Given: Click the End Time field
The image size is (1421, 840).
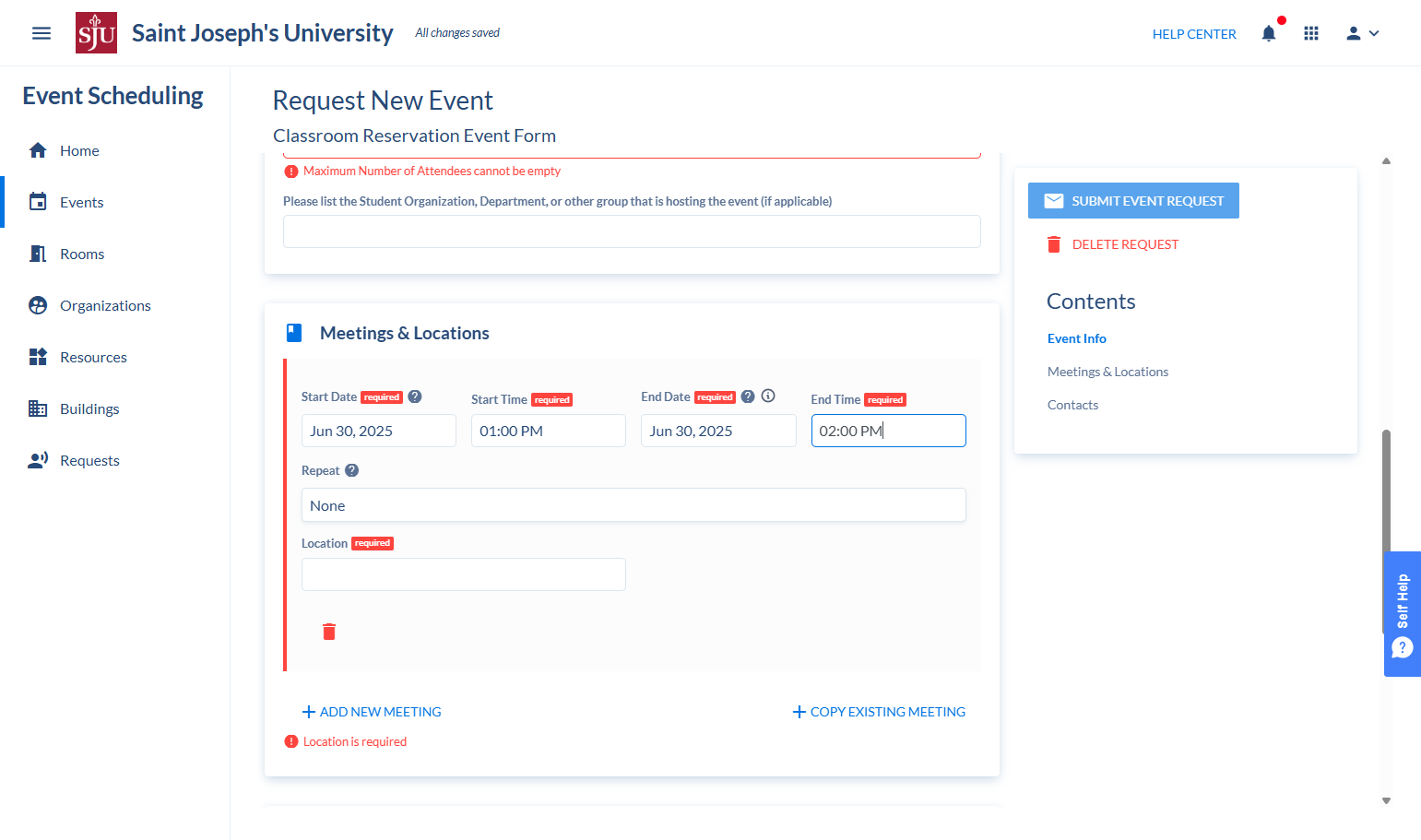Looking at the screenshot, I should [888, 431].
